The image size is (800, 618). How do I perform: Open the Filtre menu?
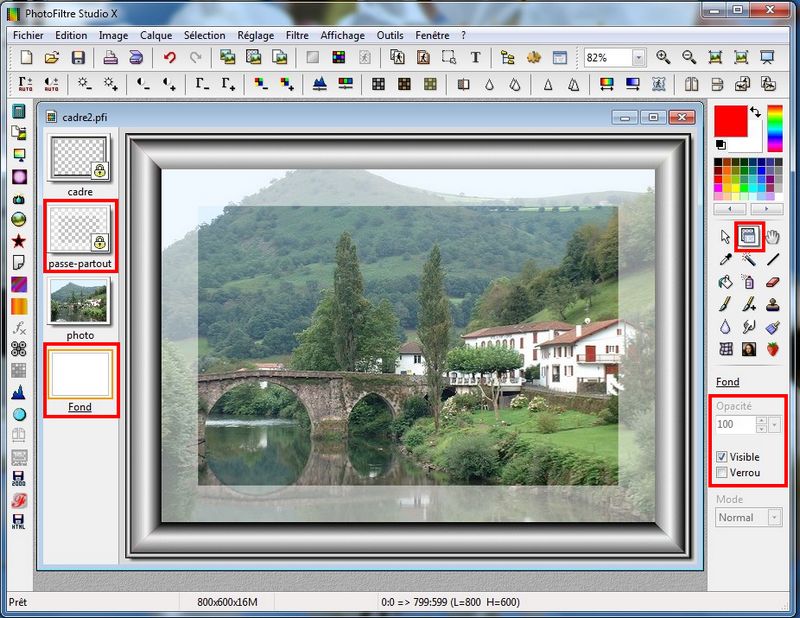coord(297,35)
